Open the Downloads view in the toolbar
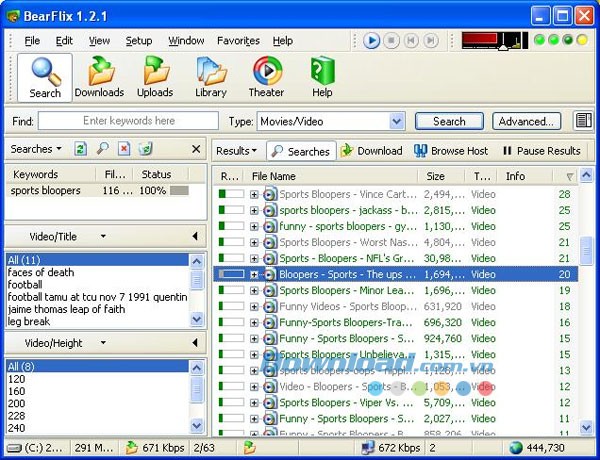The width and height of the screenshot is (600, 460). 99,77
